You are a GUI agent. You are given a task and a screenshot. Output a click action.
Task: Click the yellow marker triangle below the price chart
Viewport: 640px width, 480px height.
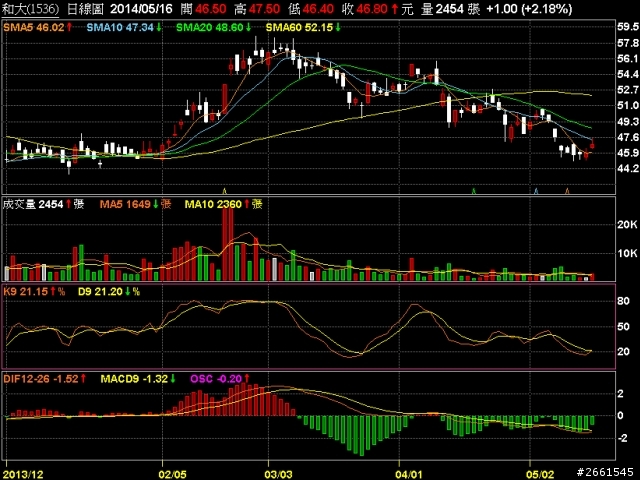coord(224,191)
